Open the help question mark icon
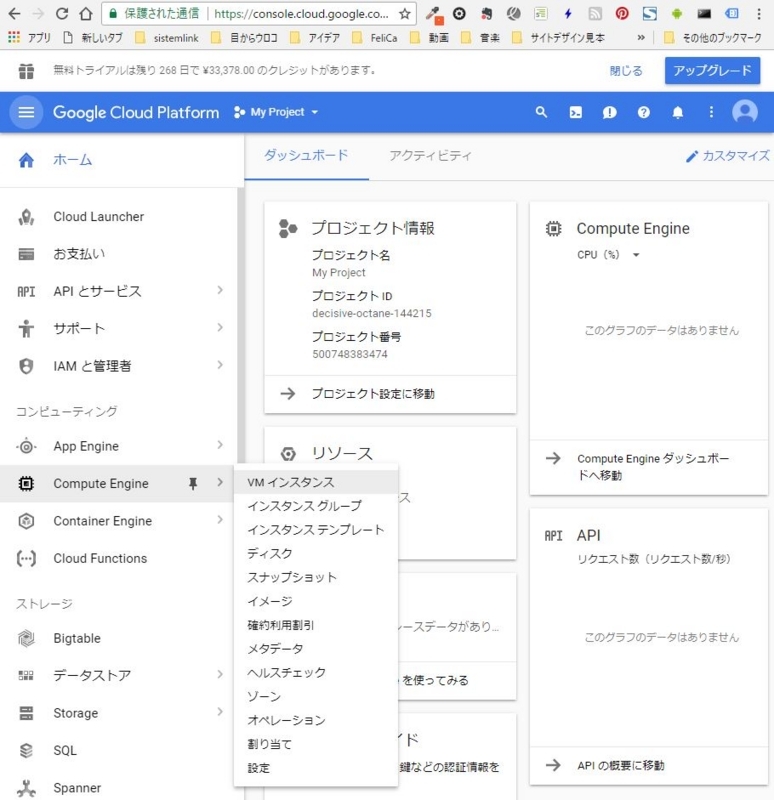Screen dimensions: 774x800 (644, 112)
